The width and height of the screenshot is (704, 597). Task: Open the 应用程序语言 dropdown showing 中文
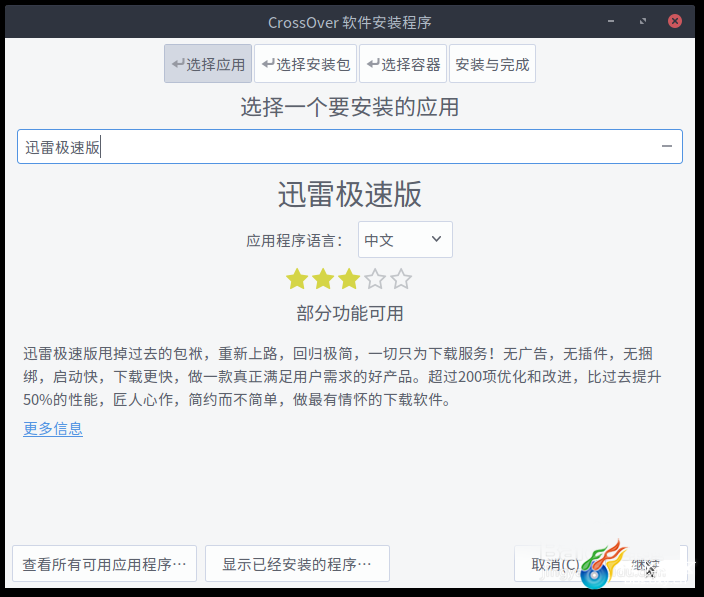[405, 240]
